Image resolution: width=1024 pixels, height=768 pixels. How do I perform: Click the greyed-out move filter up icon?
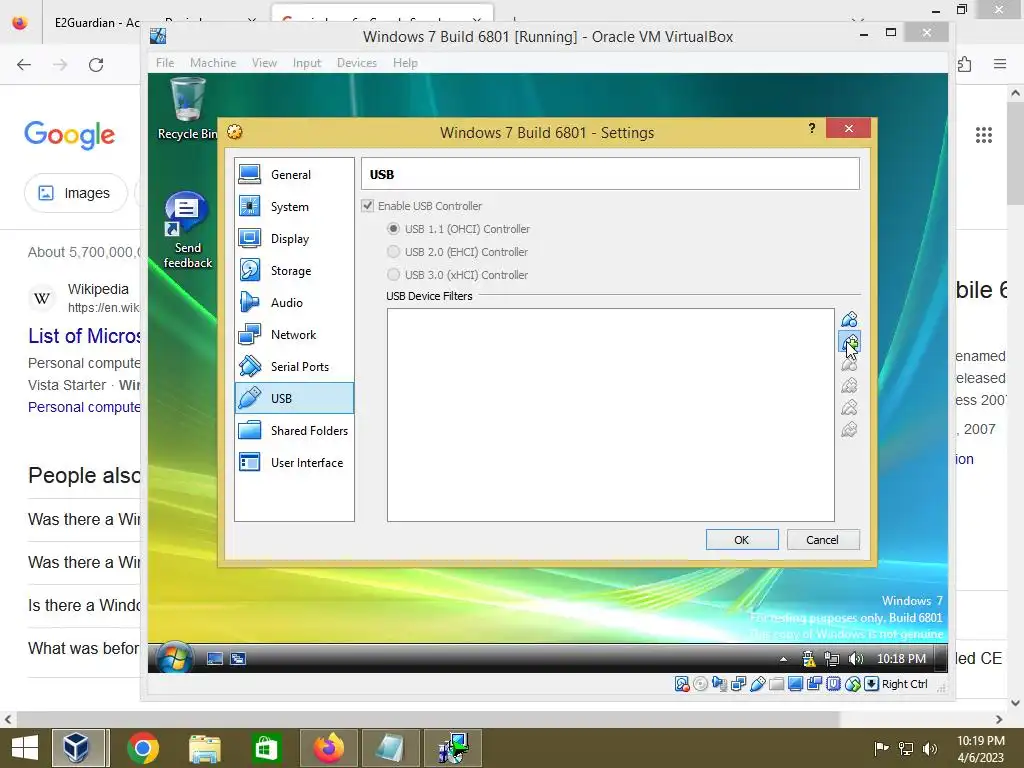click(x=849, y=408)
